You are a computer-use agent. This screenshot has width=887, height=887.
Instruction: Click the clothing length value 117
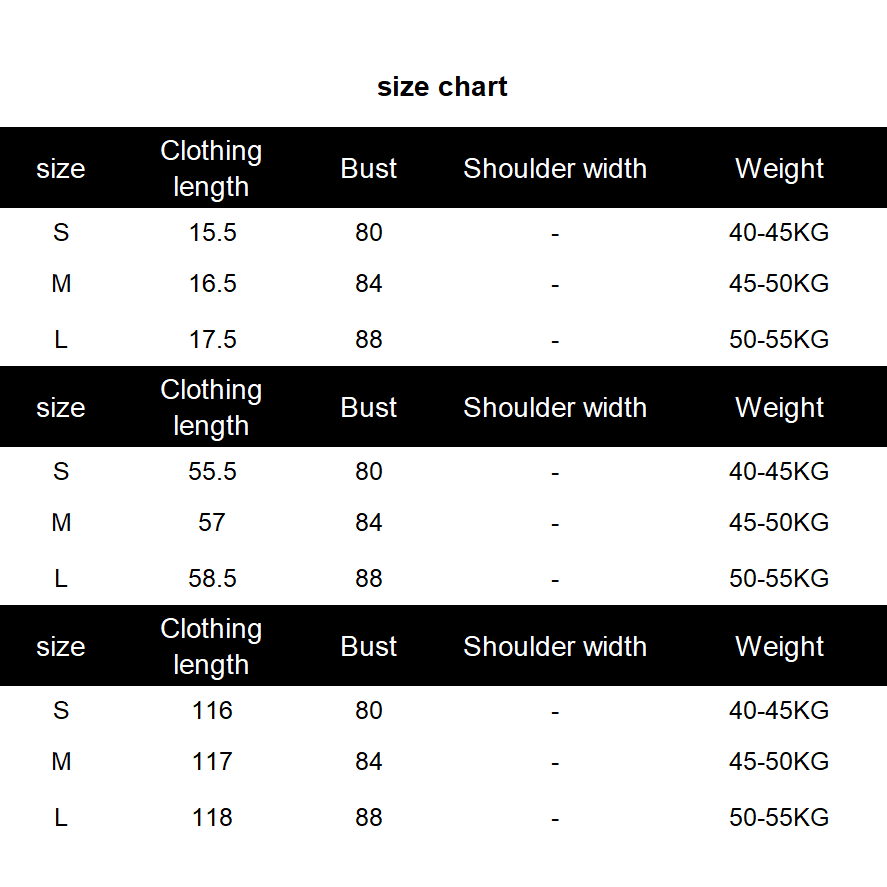(212, 762)
